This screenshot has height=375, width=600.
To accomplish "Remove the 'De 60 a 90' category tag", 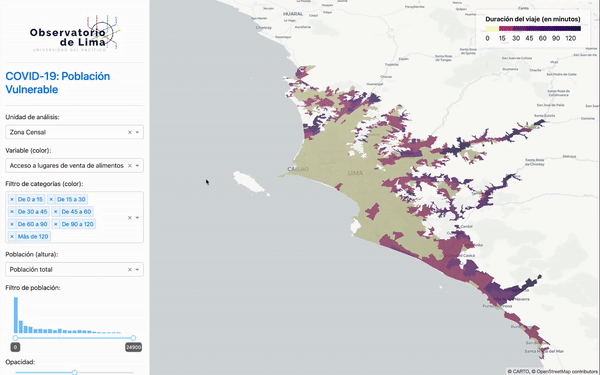I will click(11, 224).
